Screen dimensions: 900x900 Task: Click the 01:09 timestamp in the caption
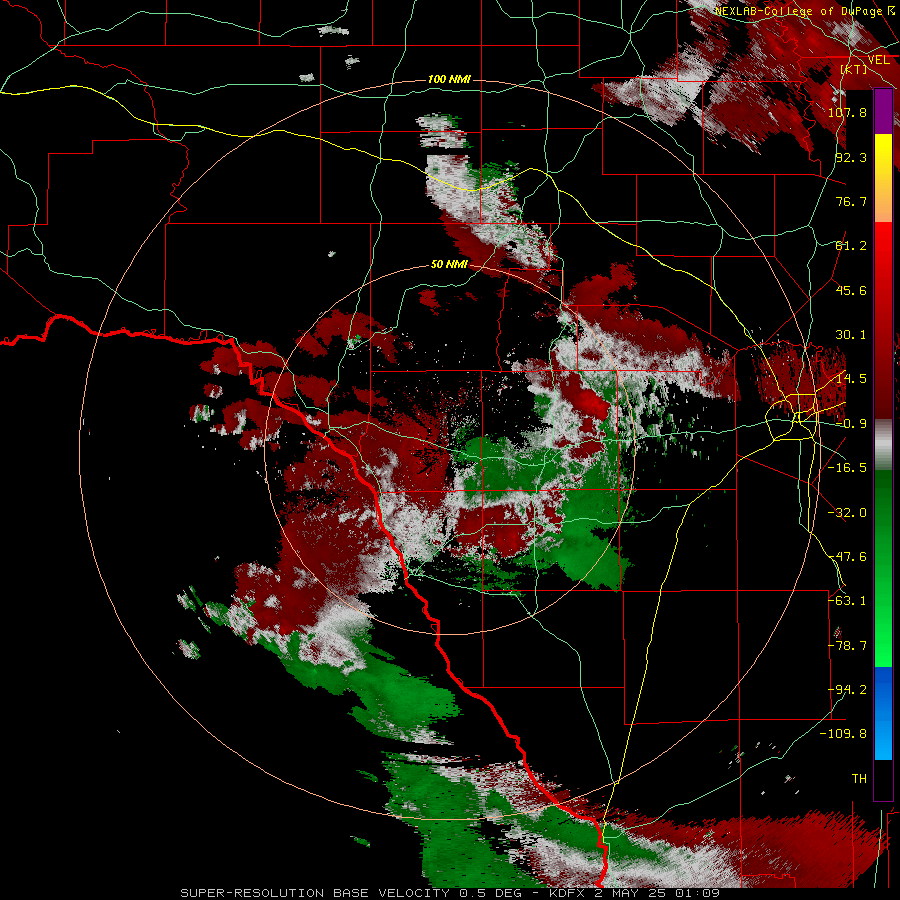(697, 893)
